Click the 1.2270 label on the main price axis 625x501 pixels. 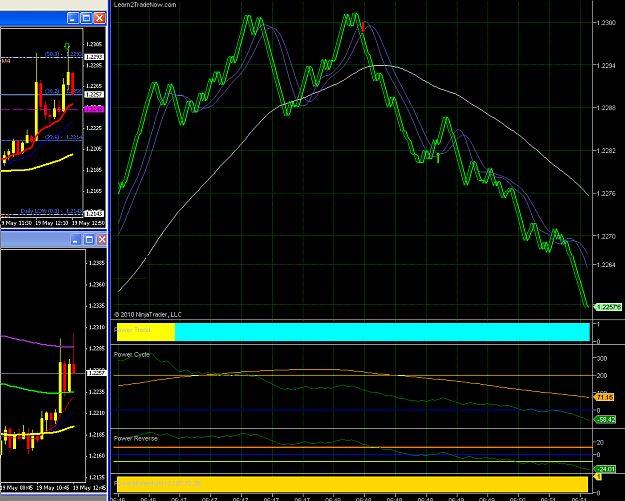[606, 236]
